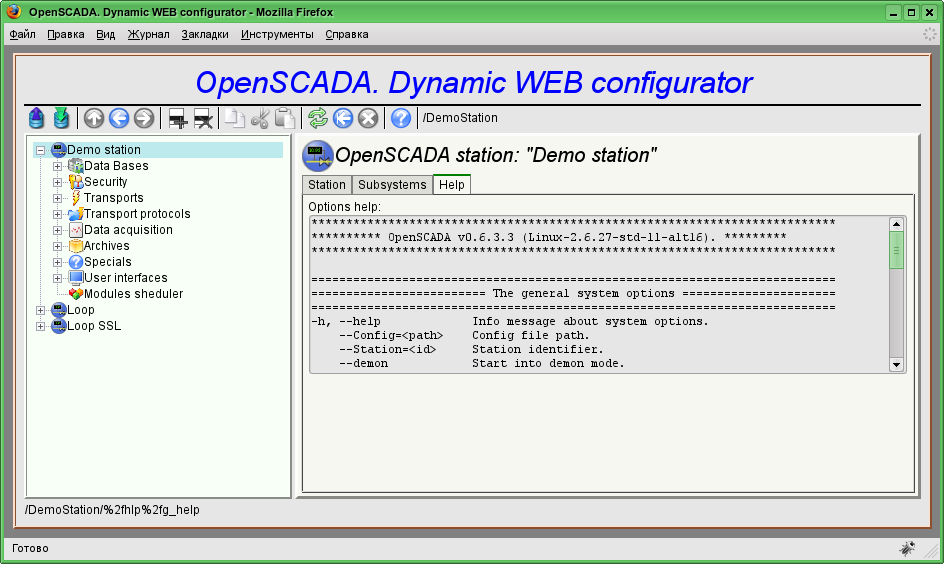Open the Справка menu
Viewport: 944px width, 564px height.
(x=347, y=34)
